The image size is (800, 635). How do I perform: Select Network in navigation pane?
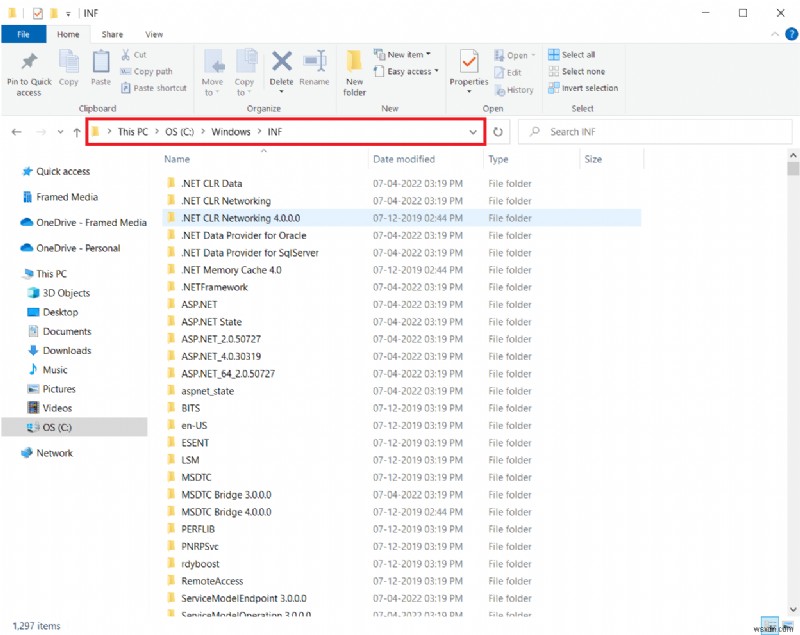pos(47,453)
